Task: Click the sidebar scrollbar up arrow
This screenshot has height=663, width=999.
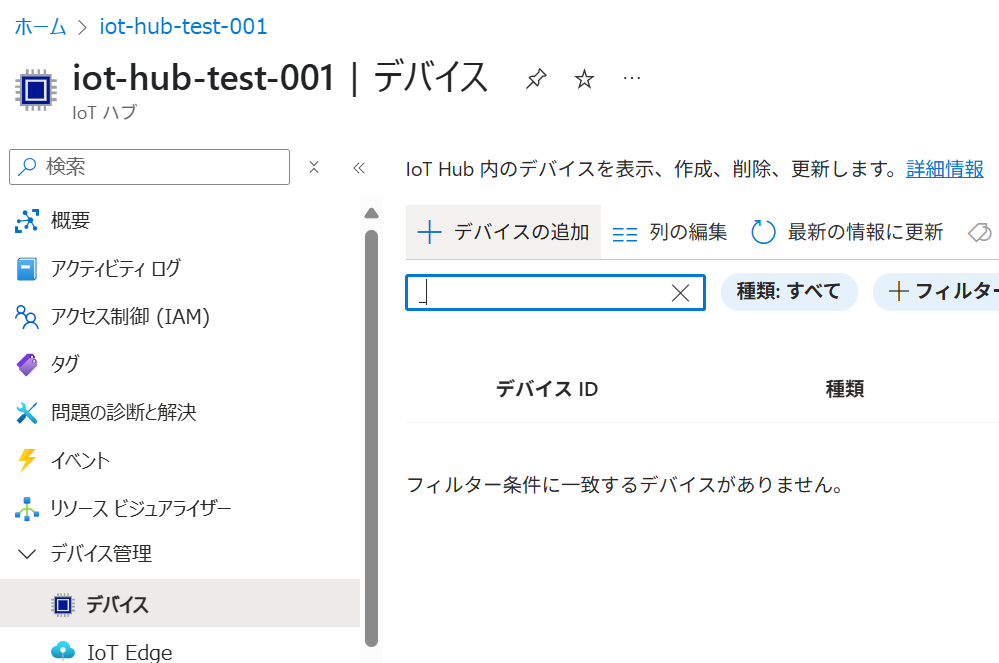Action: 371,213
